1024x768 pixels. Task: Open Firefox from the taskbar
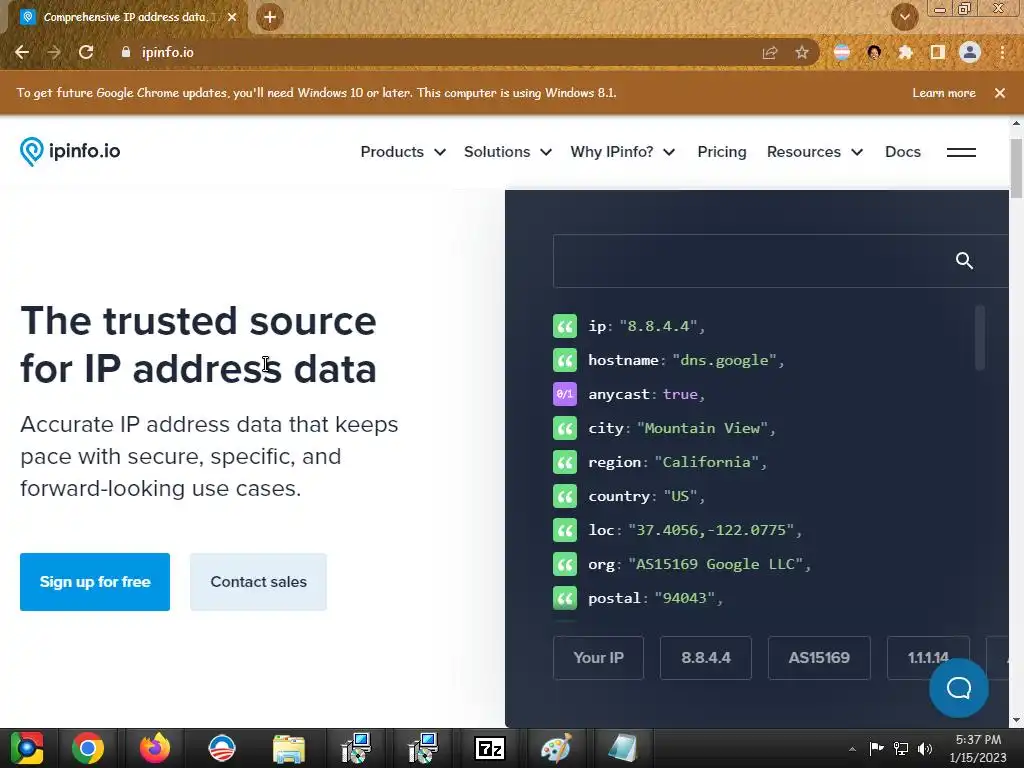coord(155,748)
